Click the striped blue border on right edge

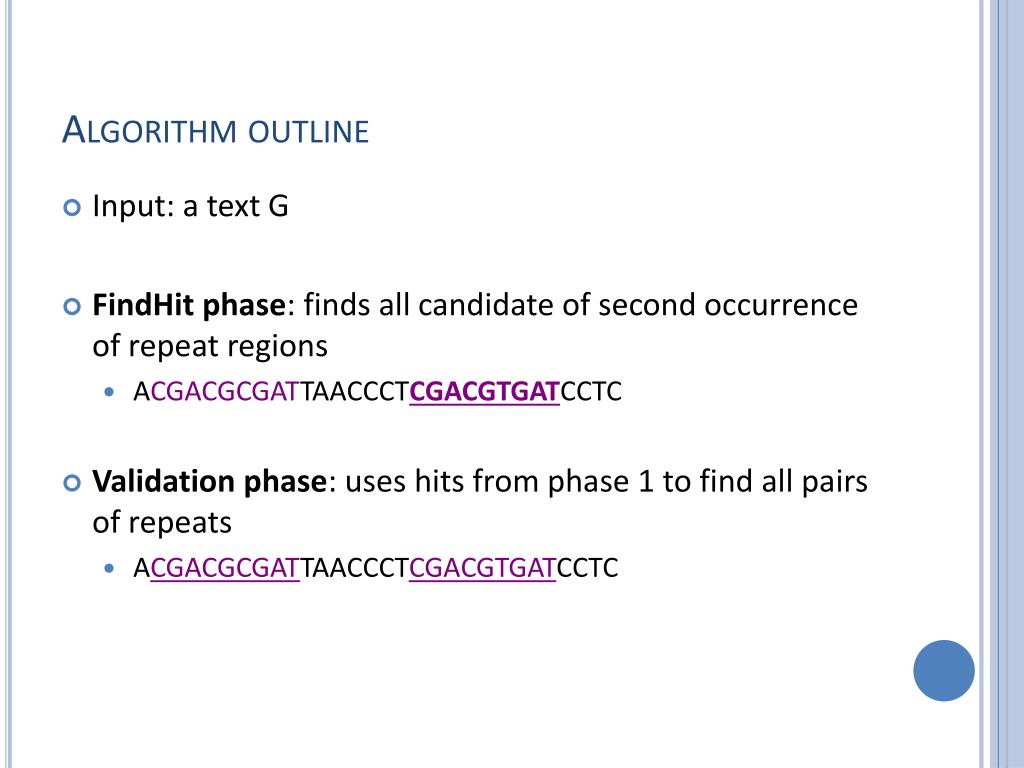1000,384
